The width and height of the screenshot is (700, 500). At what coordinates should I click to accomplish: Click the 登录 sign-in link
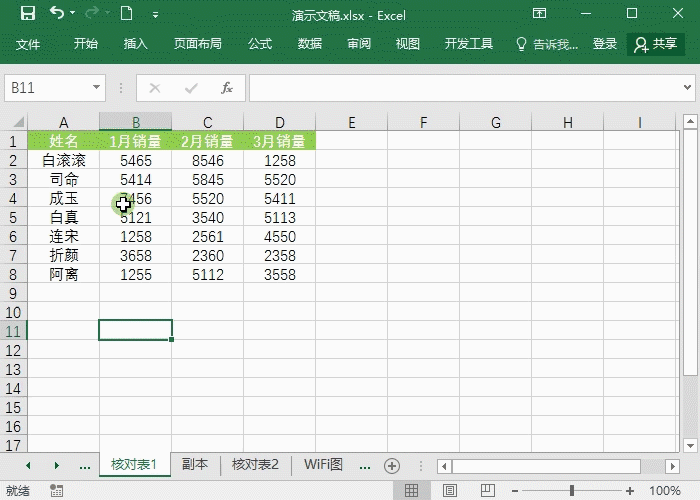604,44
